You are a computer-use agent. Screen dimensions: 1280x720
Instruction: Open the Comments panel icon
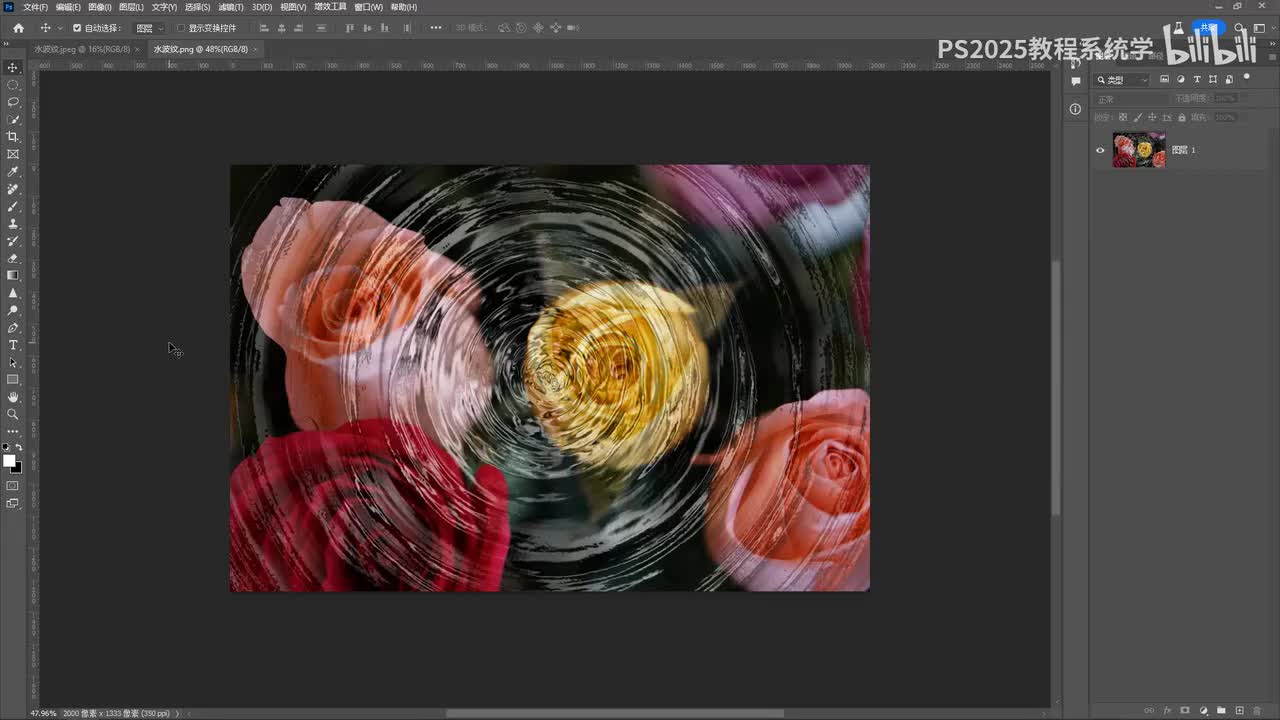click(1076, 82)
